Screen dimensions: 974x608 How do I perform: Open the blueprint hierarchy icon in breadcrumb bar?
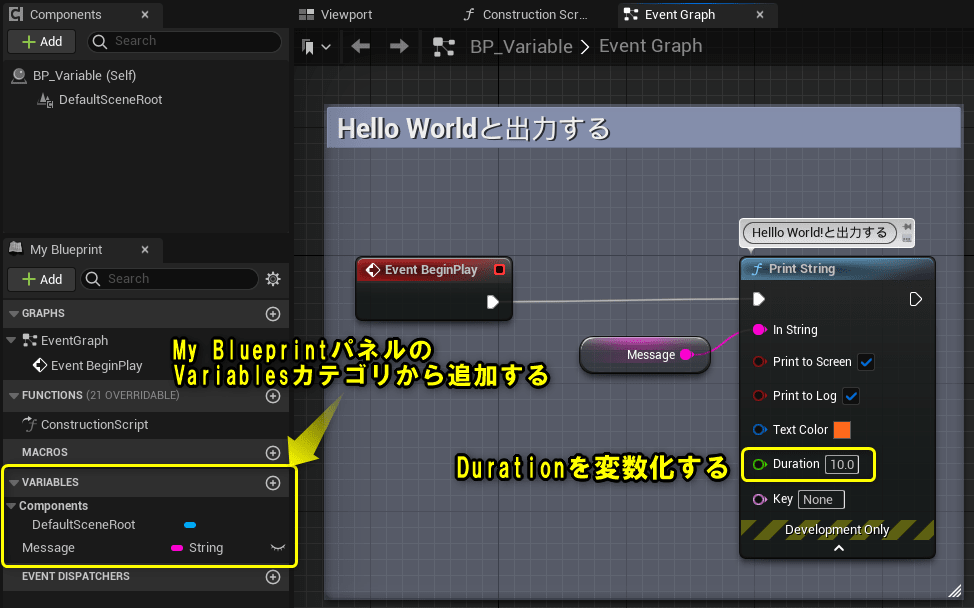click(444, 45)
